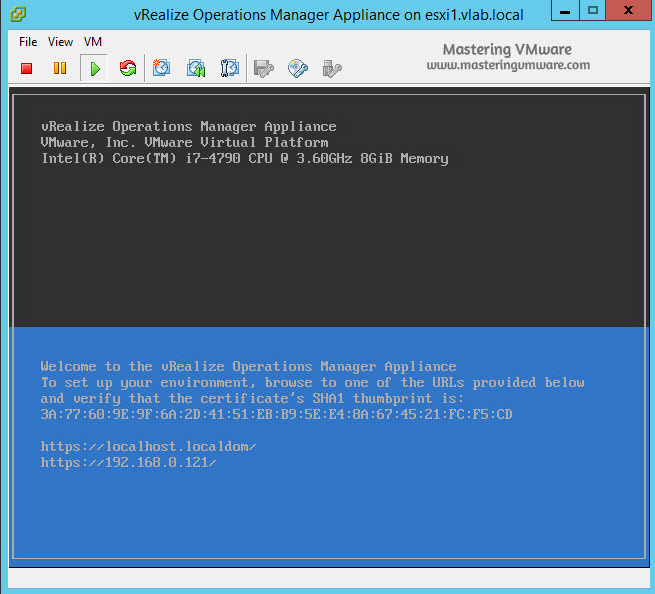
Task: Click the window title bar text
Action: 328,15
